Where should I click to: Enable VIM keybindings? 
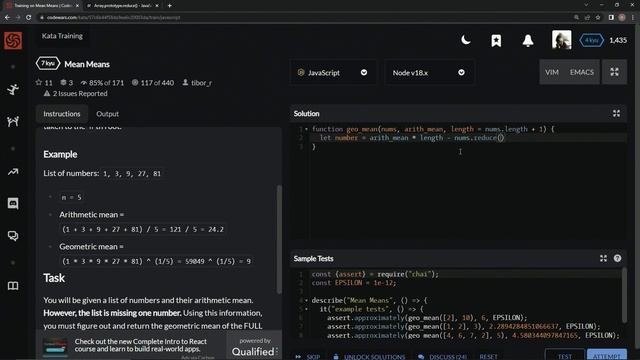click(551, 72)
